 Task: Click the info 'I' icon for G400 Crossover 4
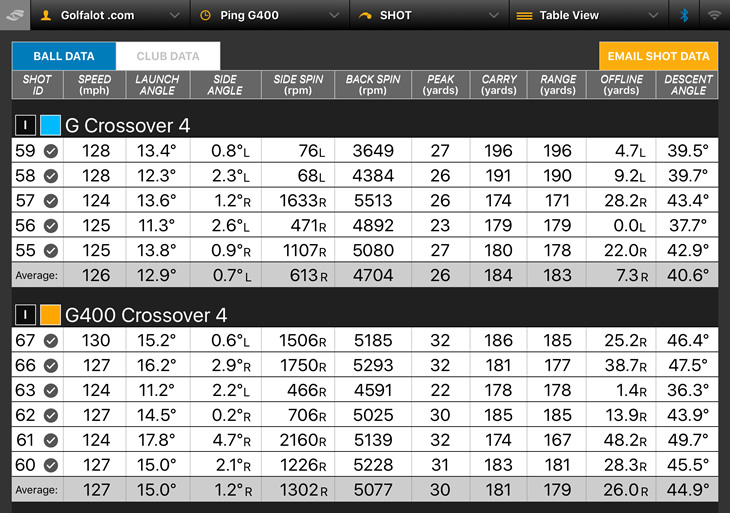click(x=25, y=315)
